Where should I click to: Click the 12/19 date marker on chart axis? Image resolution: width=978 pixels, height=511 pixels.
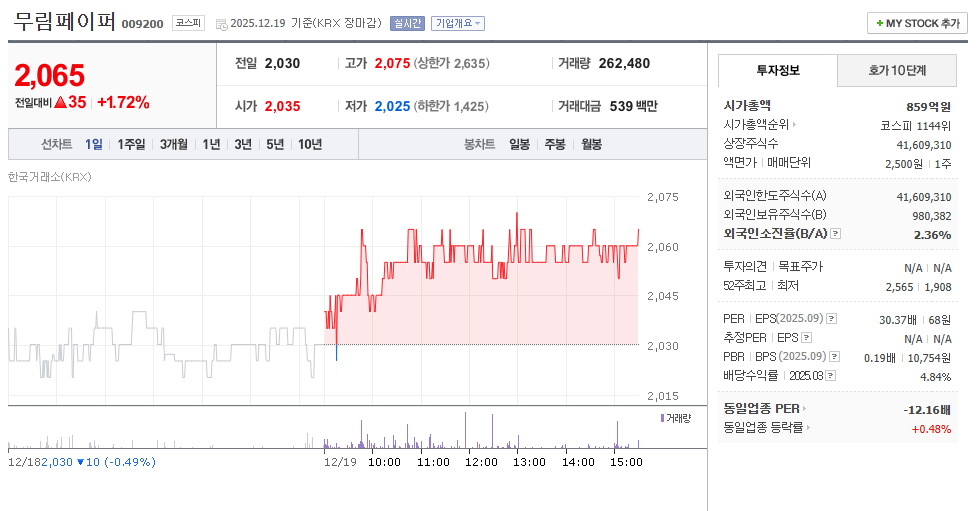(x=340, y=462)
